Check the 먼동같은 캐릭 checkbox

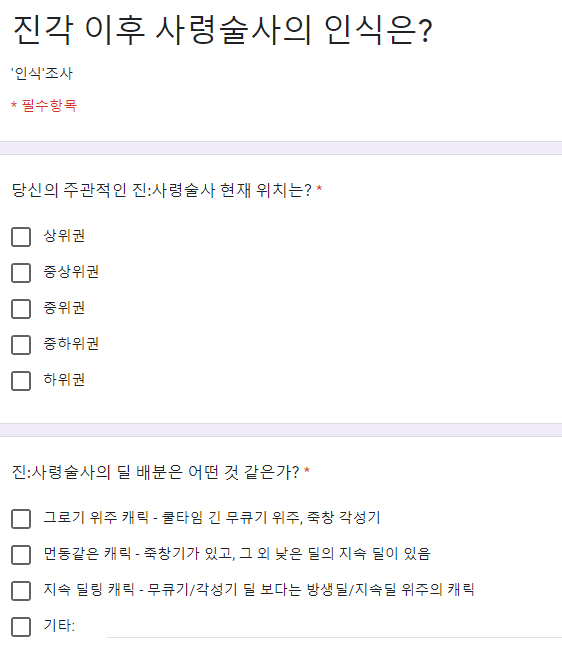21,555
